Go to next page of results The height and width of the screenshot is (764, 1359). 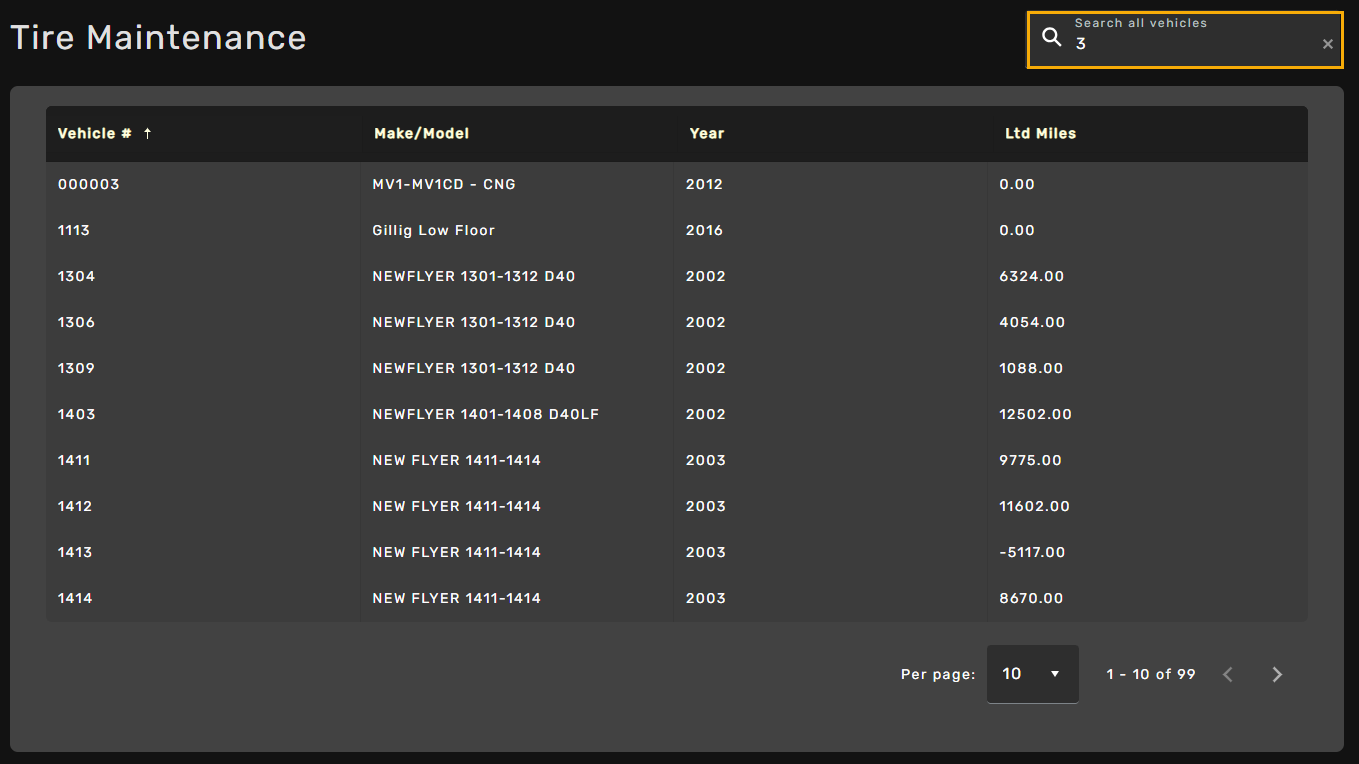(1276, 675)
